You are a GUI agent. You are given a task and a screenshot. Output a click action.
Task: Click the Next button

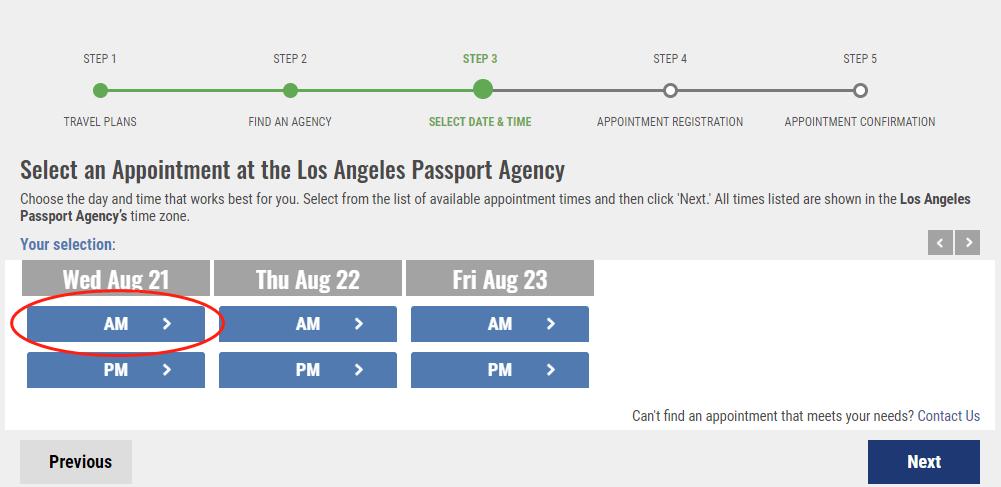[923, 462]
